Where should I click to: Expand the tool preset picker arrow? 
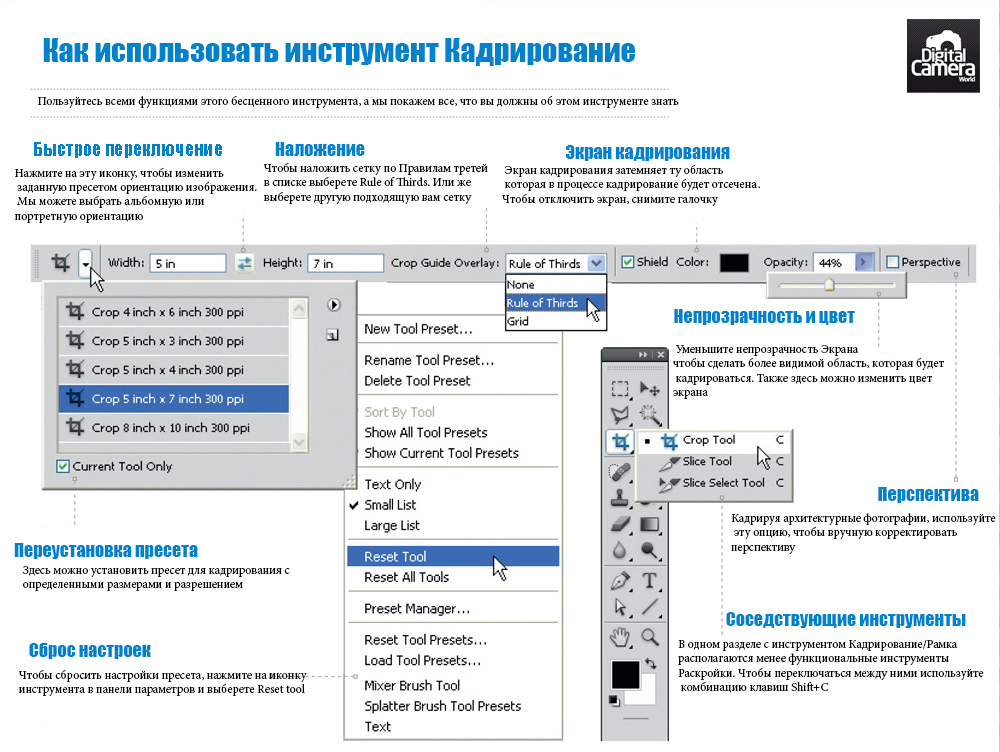tap(88, 264)
